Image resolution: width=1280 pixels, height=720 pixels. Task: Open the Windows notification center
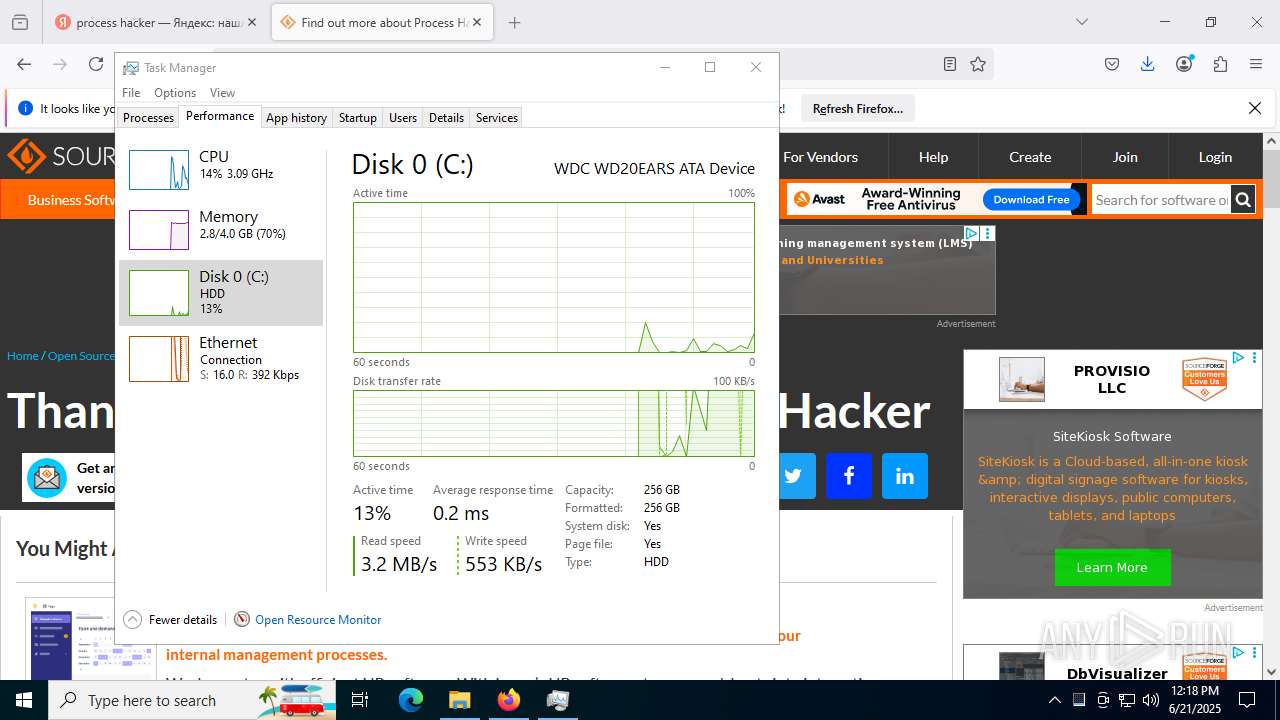pos(1247,700)
